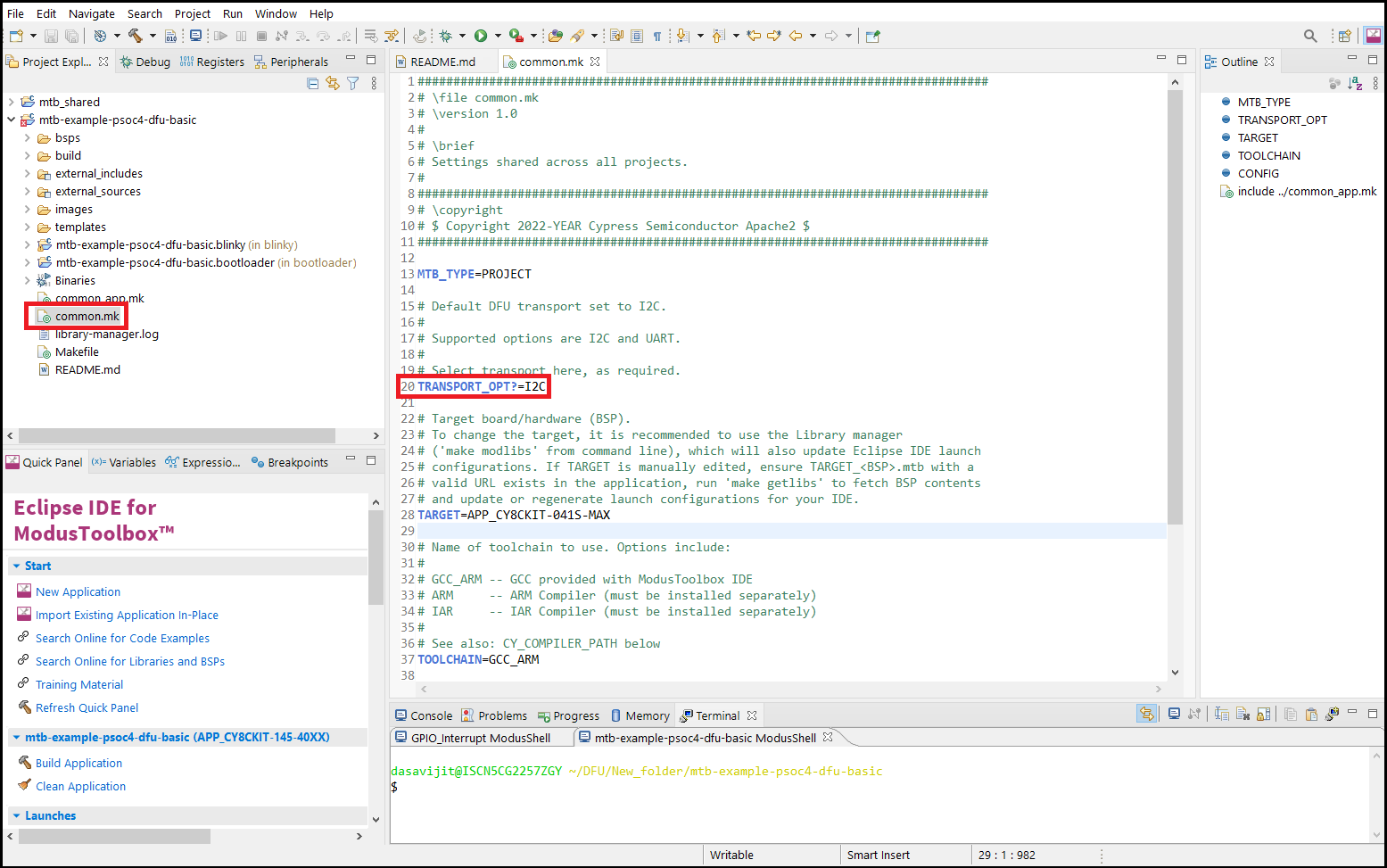The height and width of the screenshot is (868, 1387).
Task: Click the Open Element folder icon in toolbar
Action: [x=556, y=36]
